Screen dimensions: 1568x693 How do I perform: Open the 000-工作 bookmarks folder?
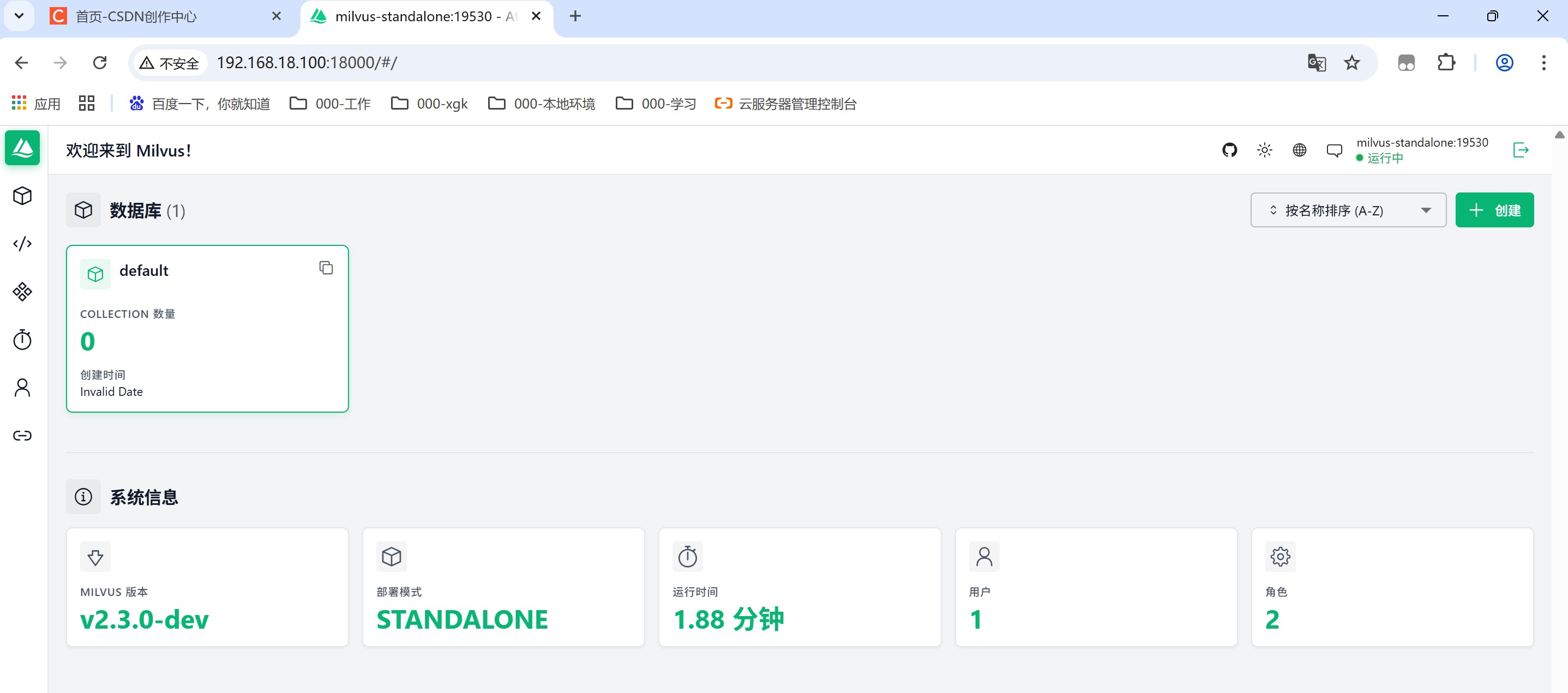[331, 104]
